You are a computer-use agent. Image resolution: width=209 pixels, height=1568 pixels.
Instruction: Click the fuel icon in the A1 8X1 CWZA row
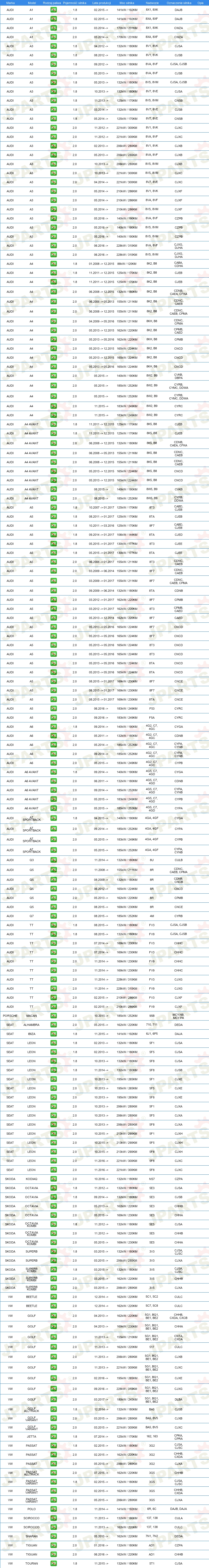pyautogui.click(x=54, y=28)
